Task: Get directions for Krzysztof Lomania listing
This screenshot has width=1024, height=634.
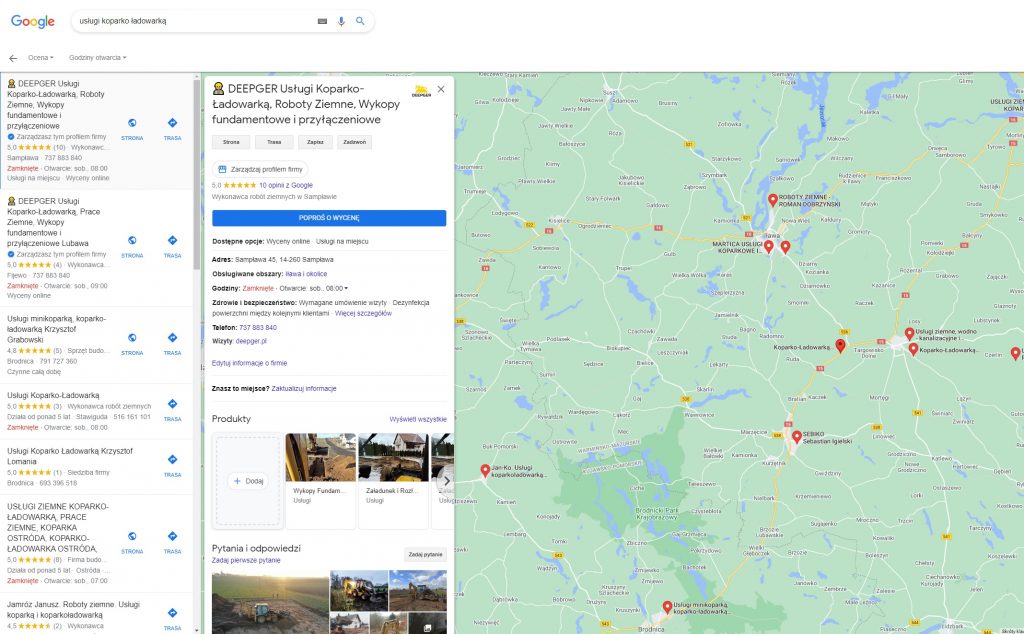Action: [x=172, y=460]
